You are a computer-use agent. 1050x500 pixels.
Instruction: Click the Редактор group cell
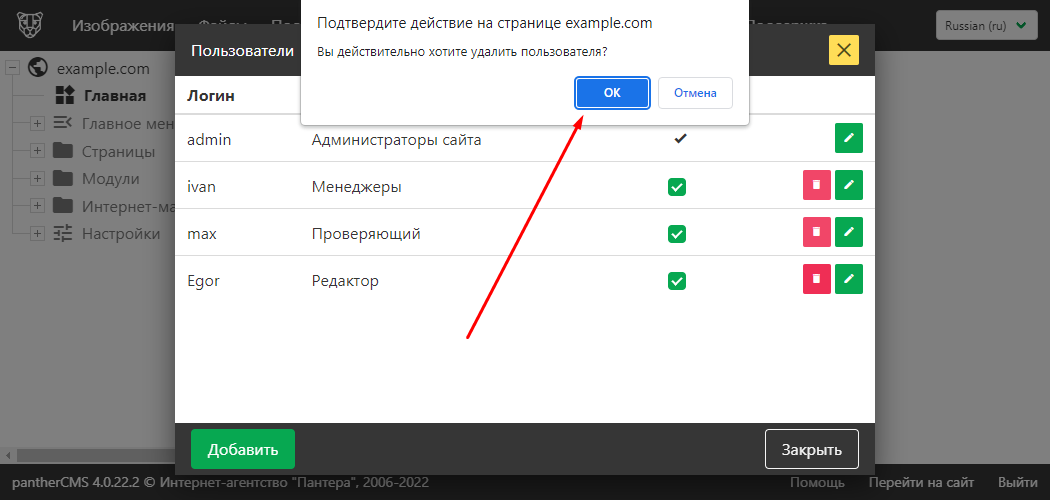pyautogui.click(x=346, y=280)
